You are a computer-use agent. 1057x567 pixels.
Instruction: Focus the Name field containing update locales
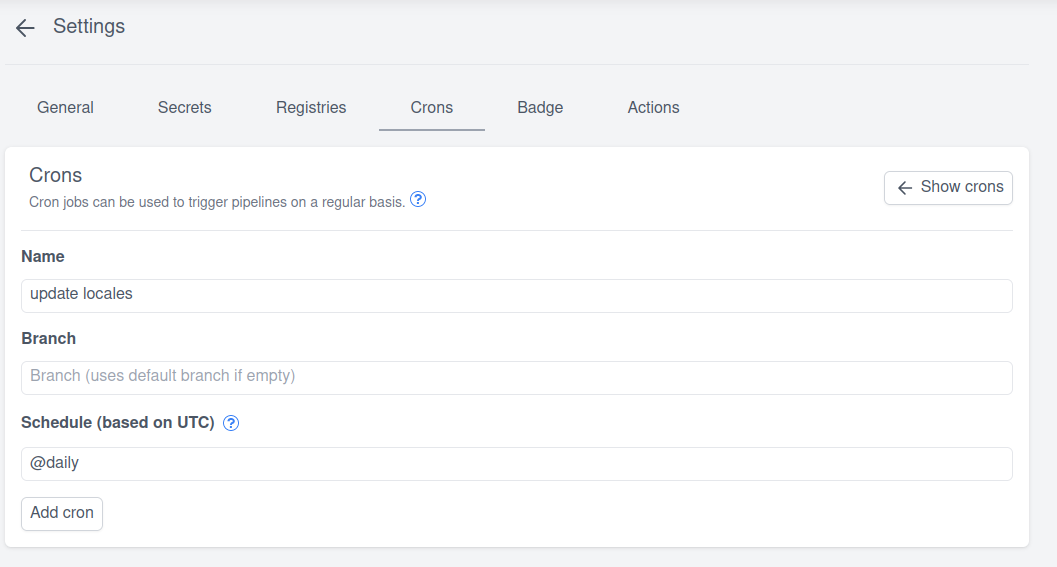[x=516, y=295]
